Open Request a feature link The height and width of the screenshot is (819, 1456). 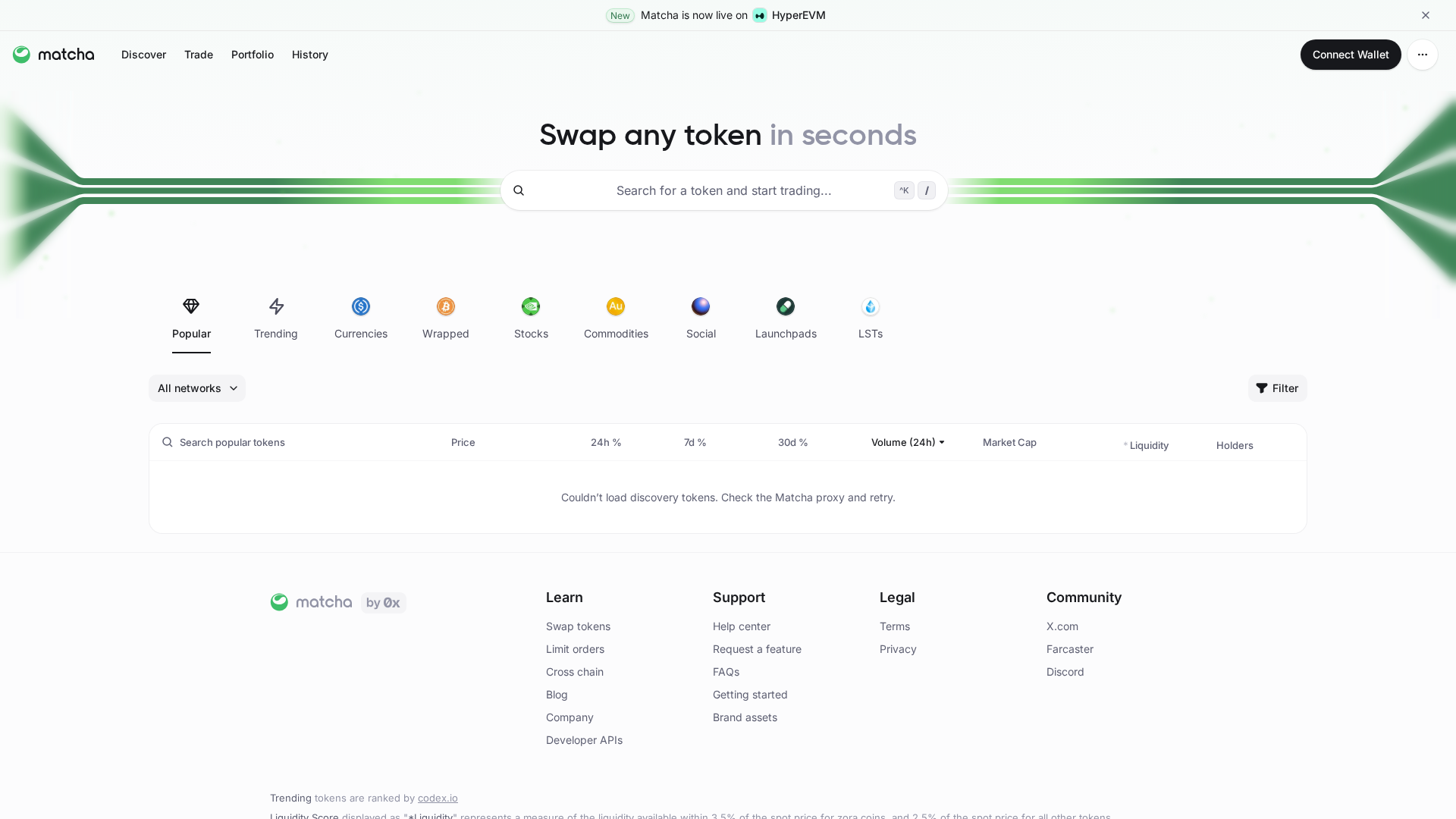tap(757, 649)
